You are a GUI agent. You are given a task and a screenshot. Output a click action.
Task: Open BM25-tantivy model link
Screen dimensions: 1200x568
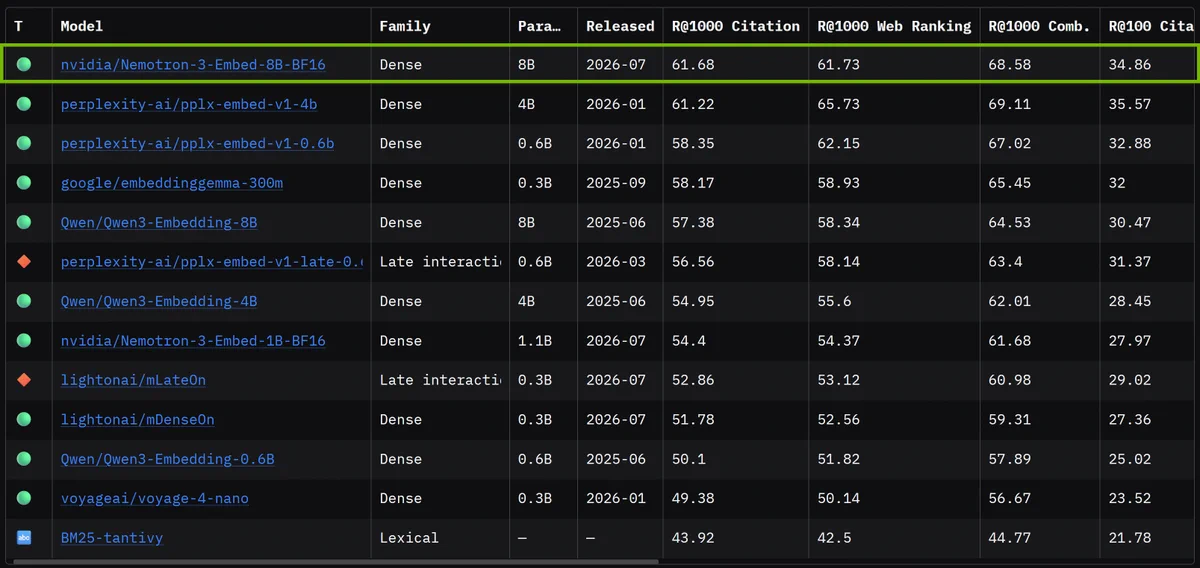[112, 538]
